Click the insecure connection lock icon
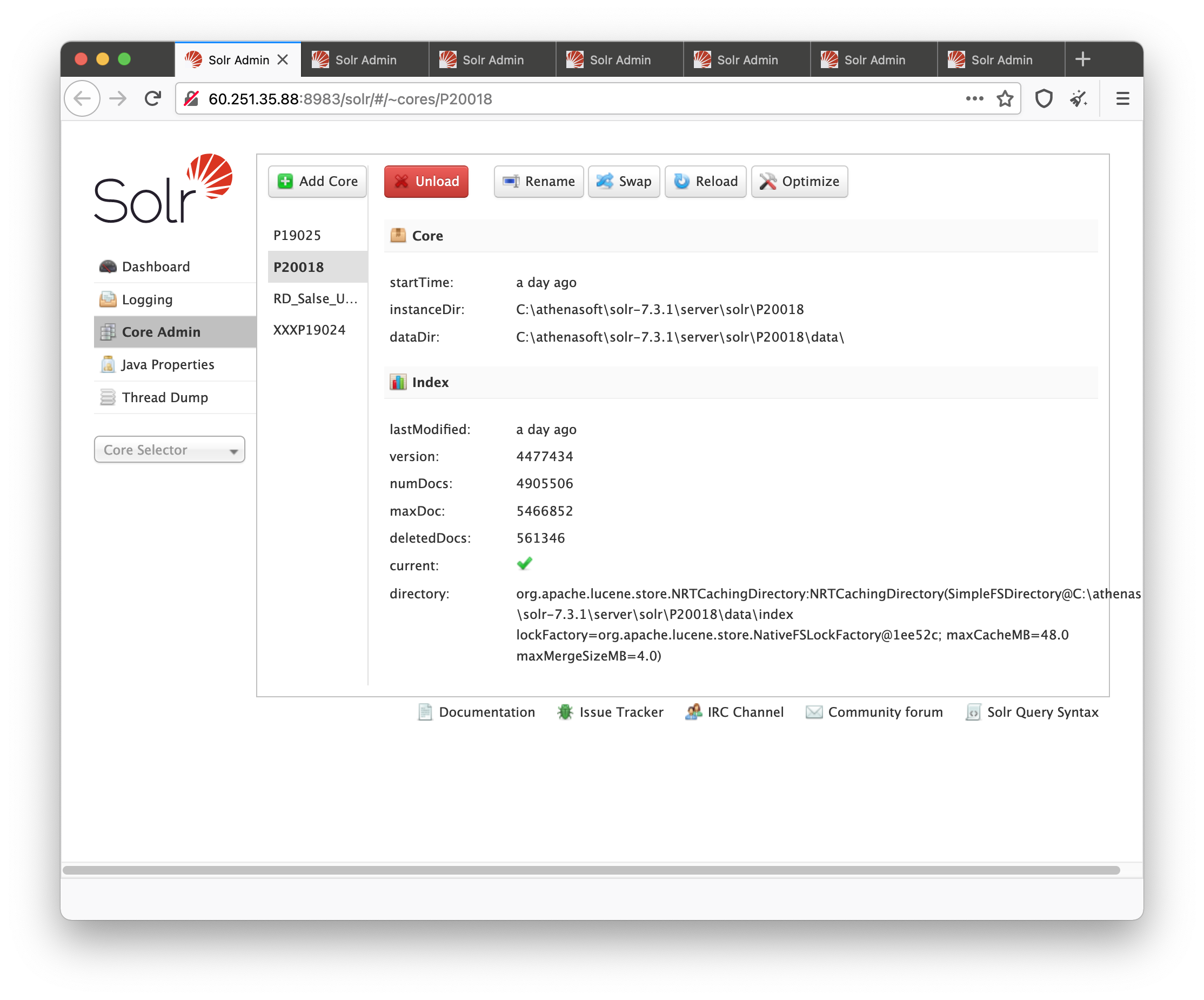The height and width of the screenshot is (1000, 1204). (191, 98)
